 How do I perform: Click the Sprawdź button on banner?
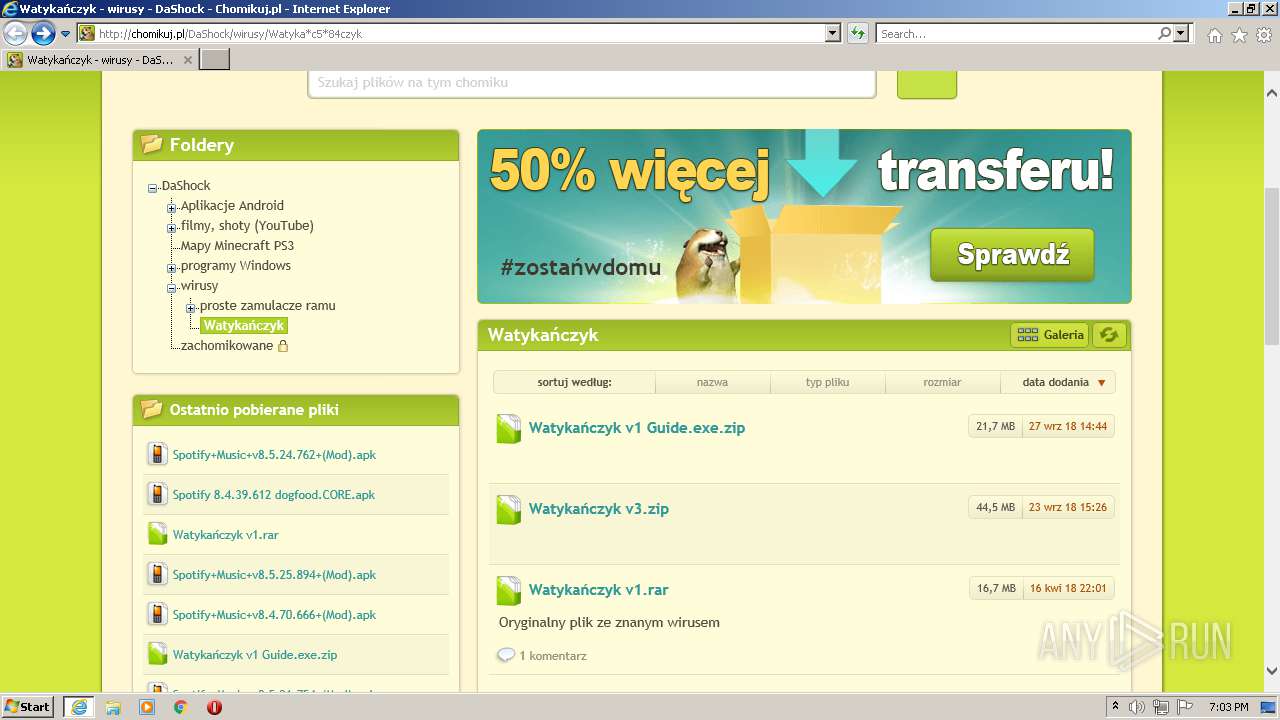pos(1012,255)
